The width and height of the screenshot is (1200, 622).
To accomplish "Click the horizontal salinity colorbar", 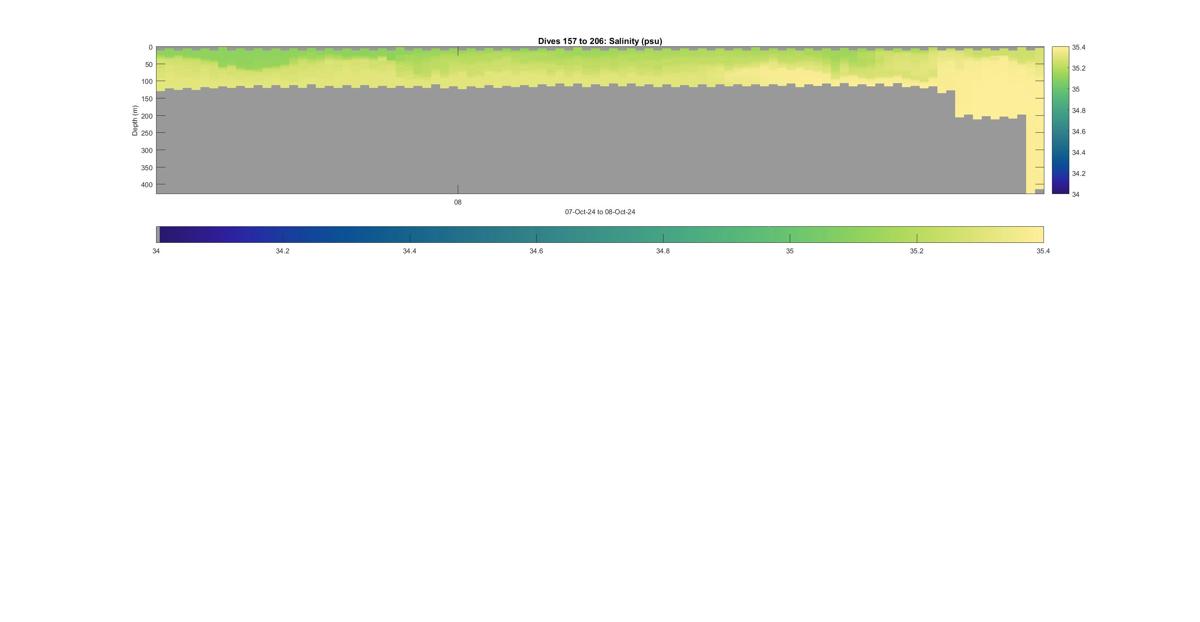I will [600, 234].
